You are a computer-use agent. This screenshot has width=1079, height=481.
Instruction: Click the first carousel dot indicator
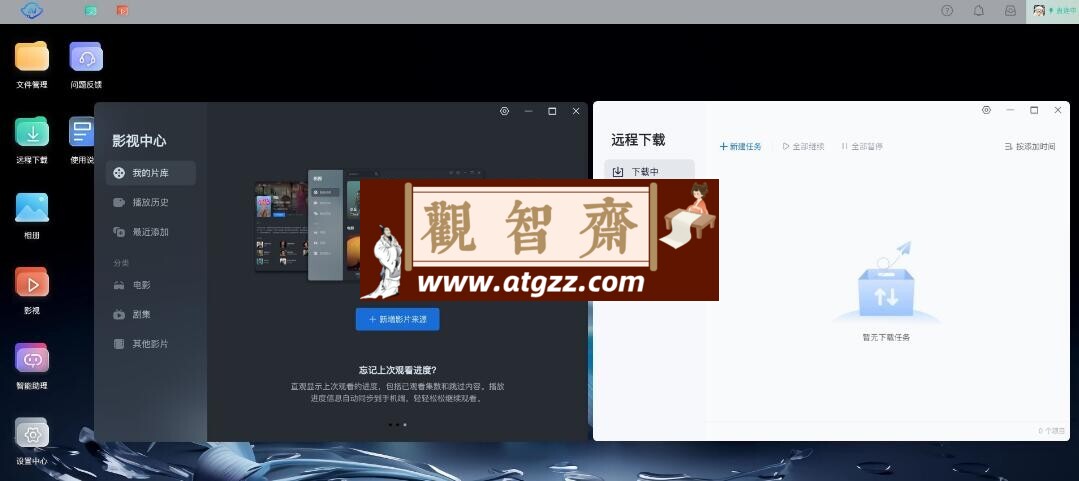click(x=390, y=425)
